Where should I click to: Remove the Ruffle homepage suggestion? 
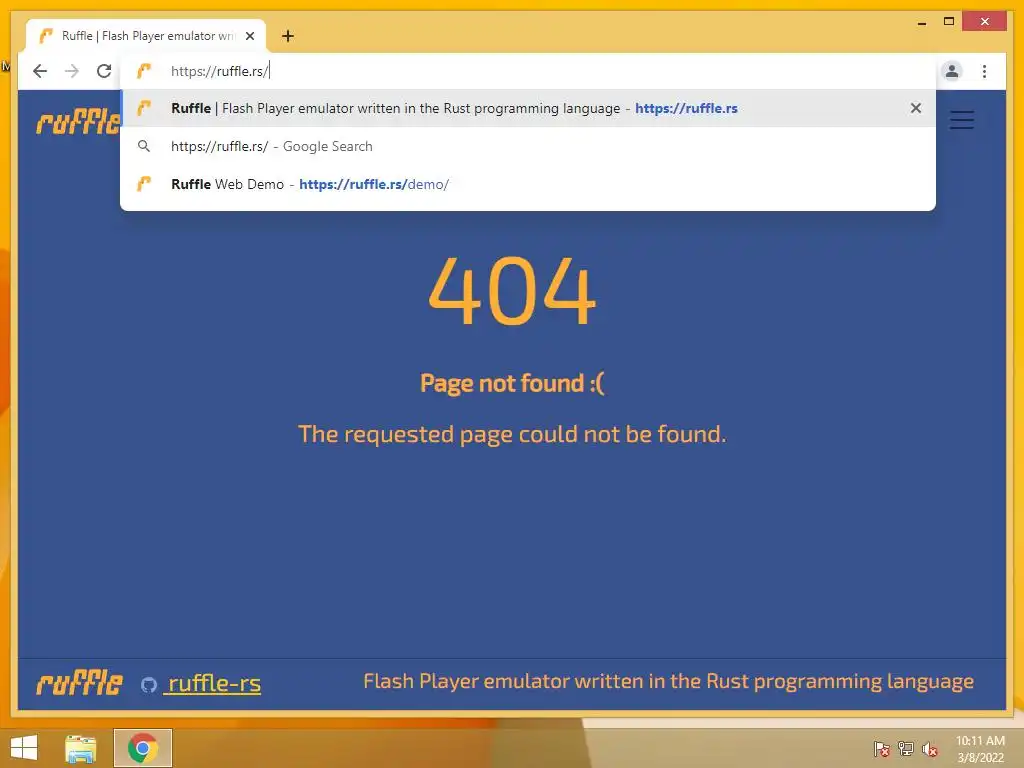pyautogui.click(x=916, y=108)
